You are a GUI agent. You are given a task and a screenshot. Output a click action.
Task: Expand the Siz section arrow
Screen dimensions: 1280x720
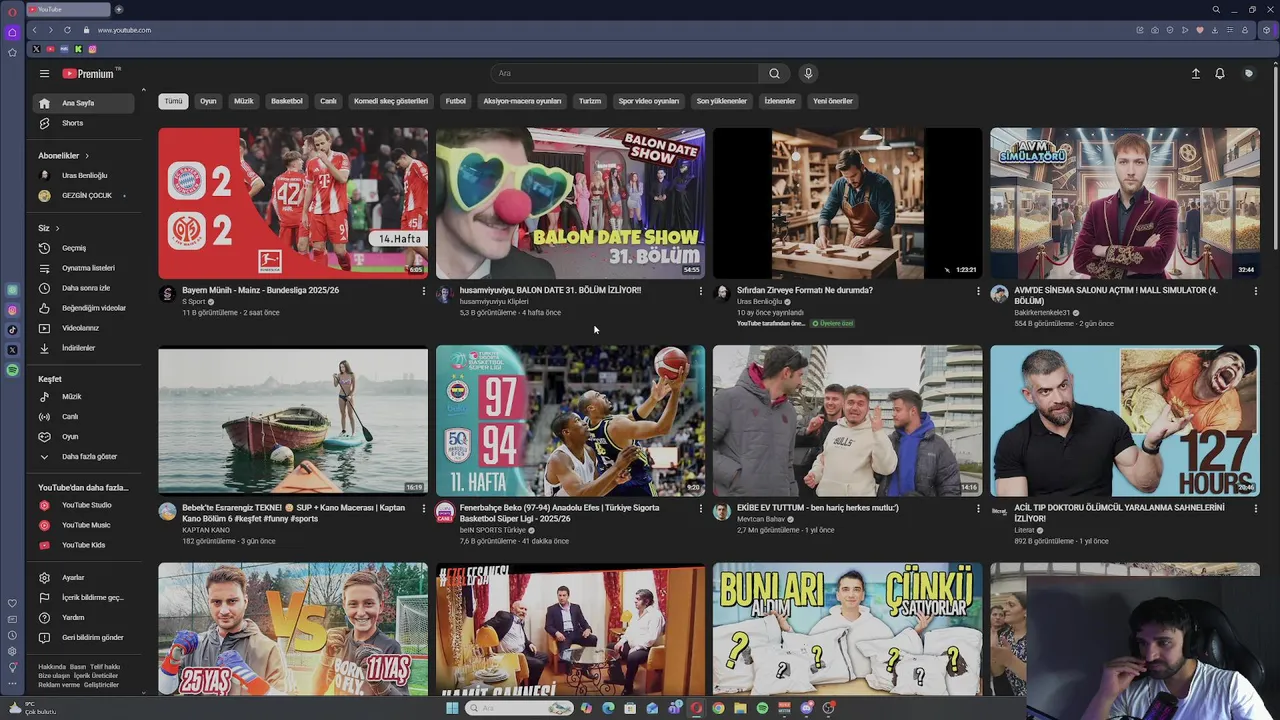pos(57,228)
